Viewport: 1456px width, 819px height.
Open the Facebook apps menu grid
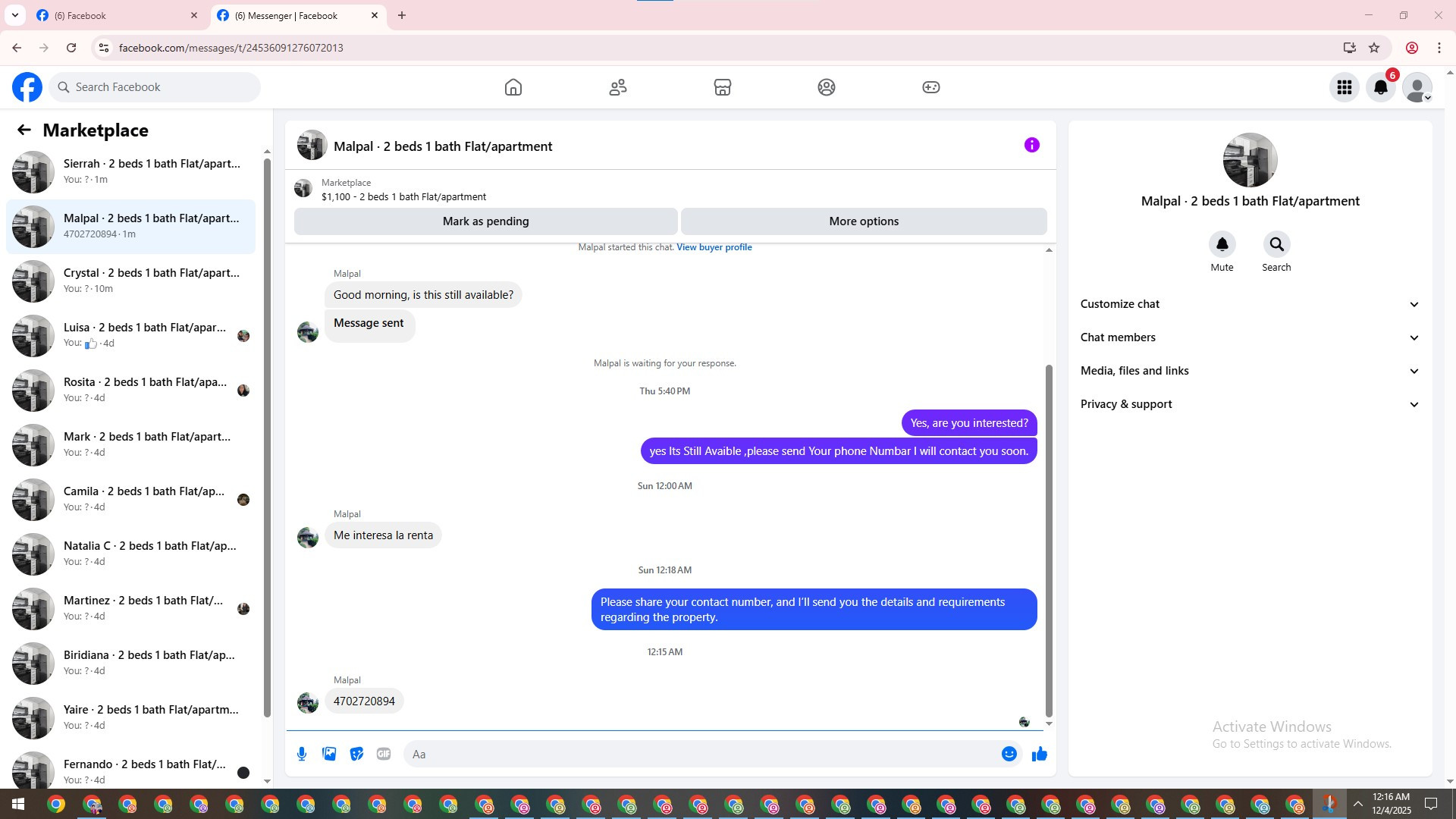(1345, 87)
